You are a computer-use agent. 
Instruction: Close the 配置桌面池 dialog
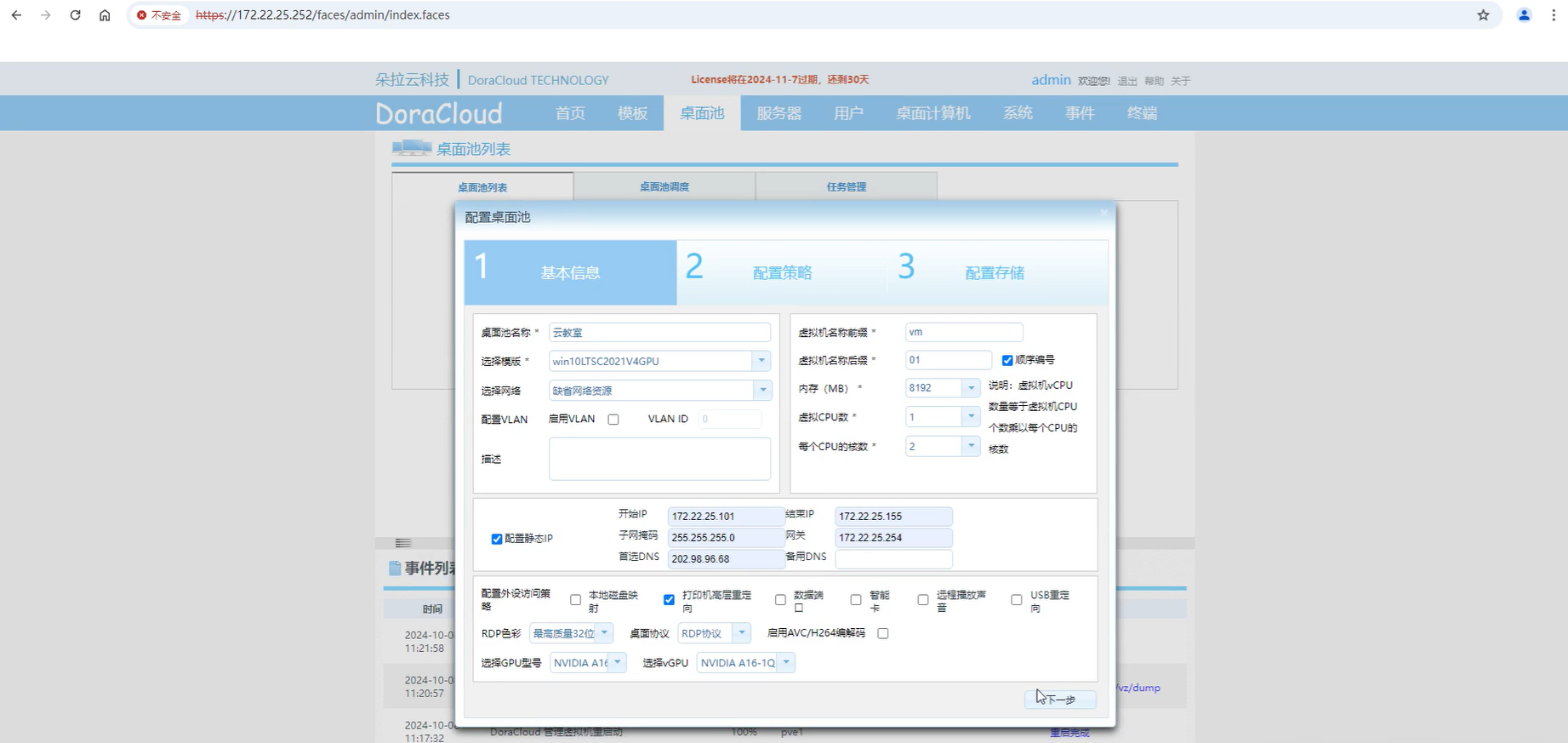click(1103, 213)
